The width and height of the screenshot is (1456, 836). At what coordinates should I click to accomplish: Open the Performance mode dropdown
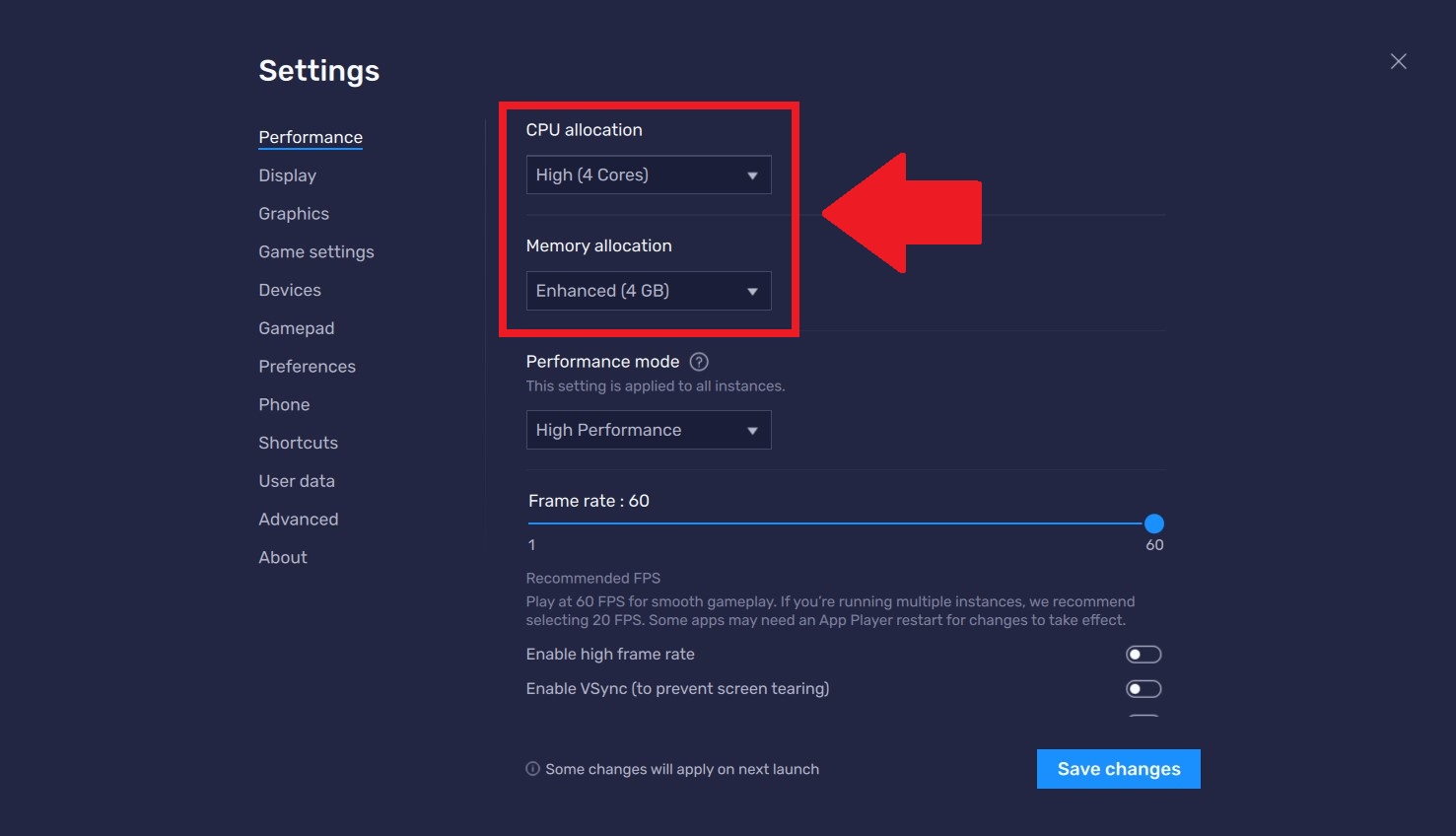[648, 430]
